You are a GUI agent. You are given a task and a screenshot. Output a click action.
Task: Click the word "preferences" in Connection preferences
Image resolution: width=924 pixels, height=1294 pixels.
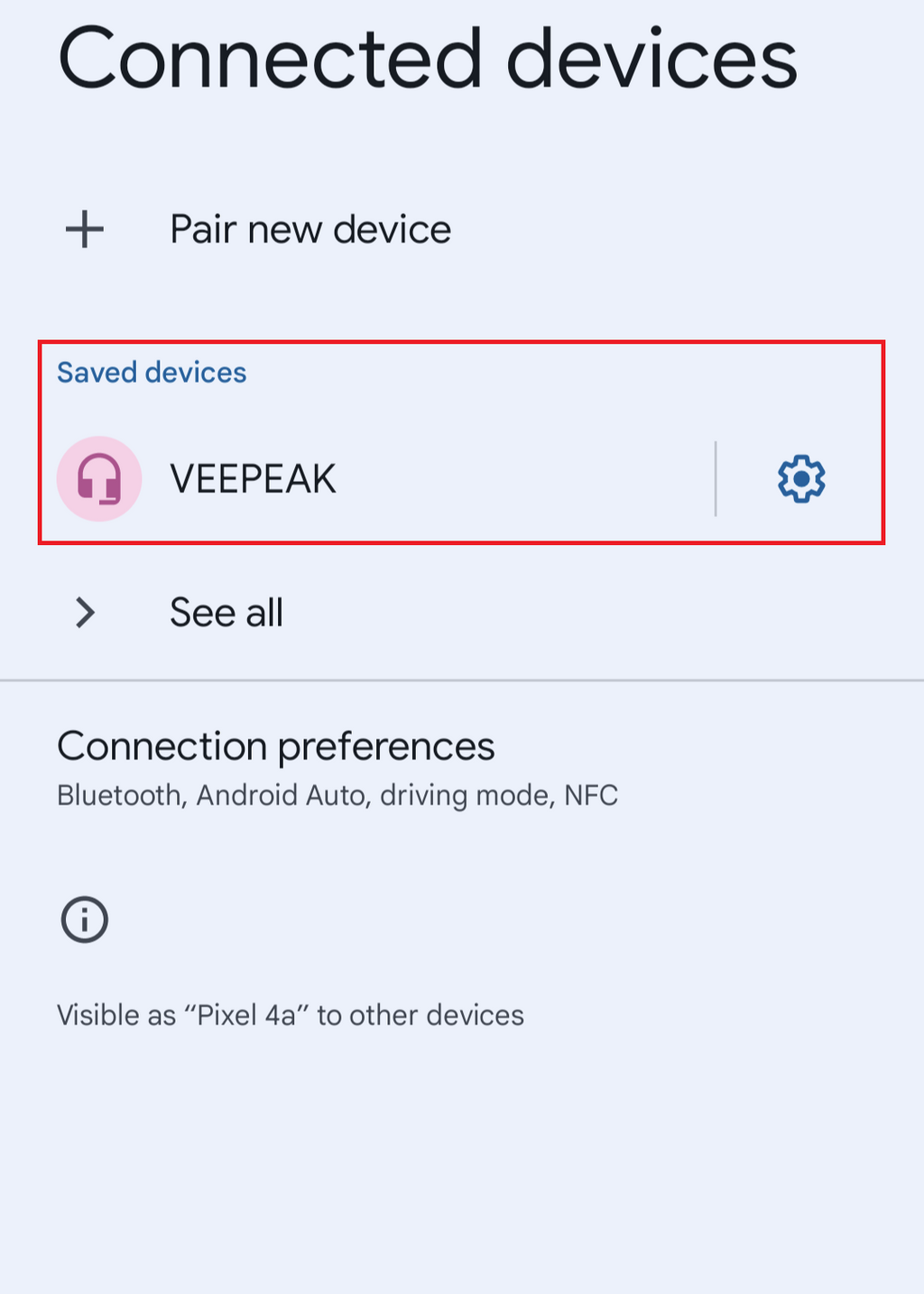[x=386, y=747]
